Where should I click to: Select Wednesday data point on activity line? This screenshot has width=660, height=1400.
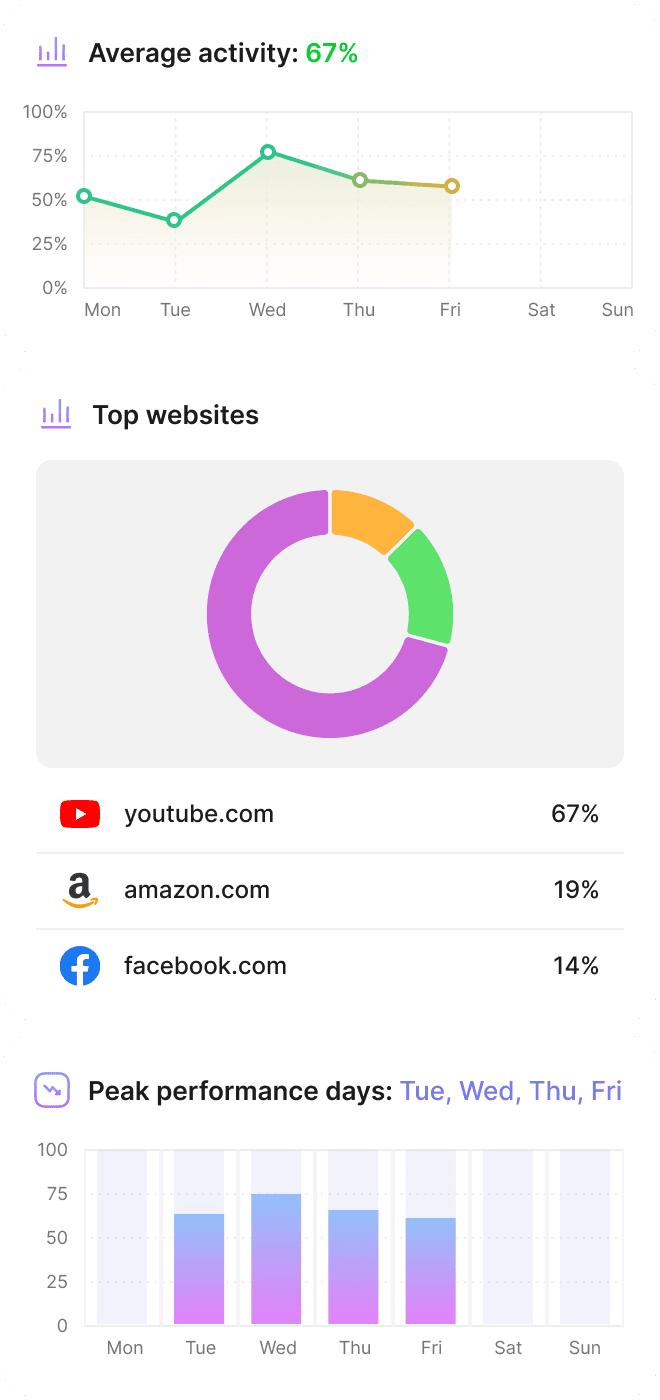pyautogui.click(x=268, y=152)
